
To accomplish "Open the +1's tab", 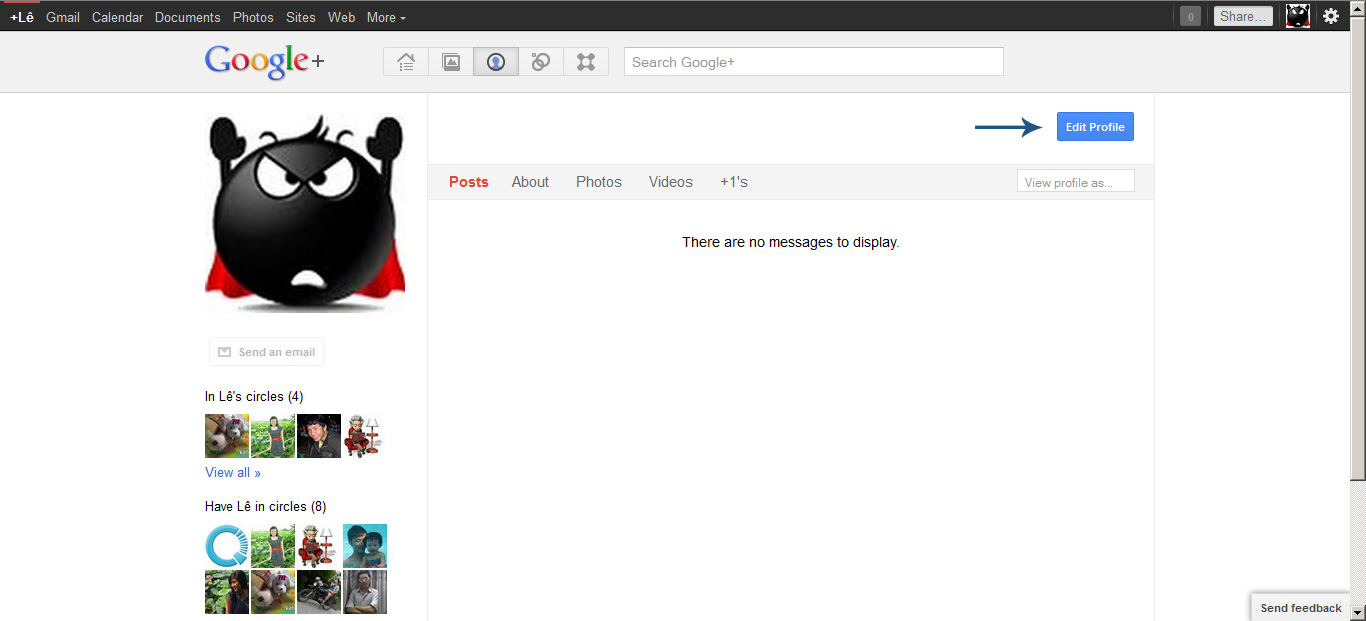I will pos(734,182).
